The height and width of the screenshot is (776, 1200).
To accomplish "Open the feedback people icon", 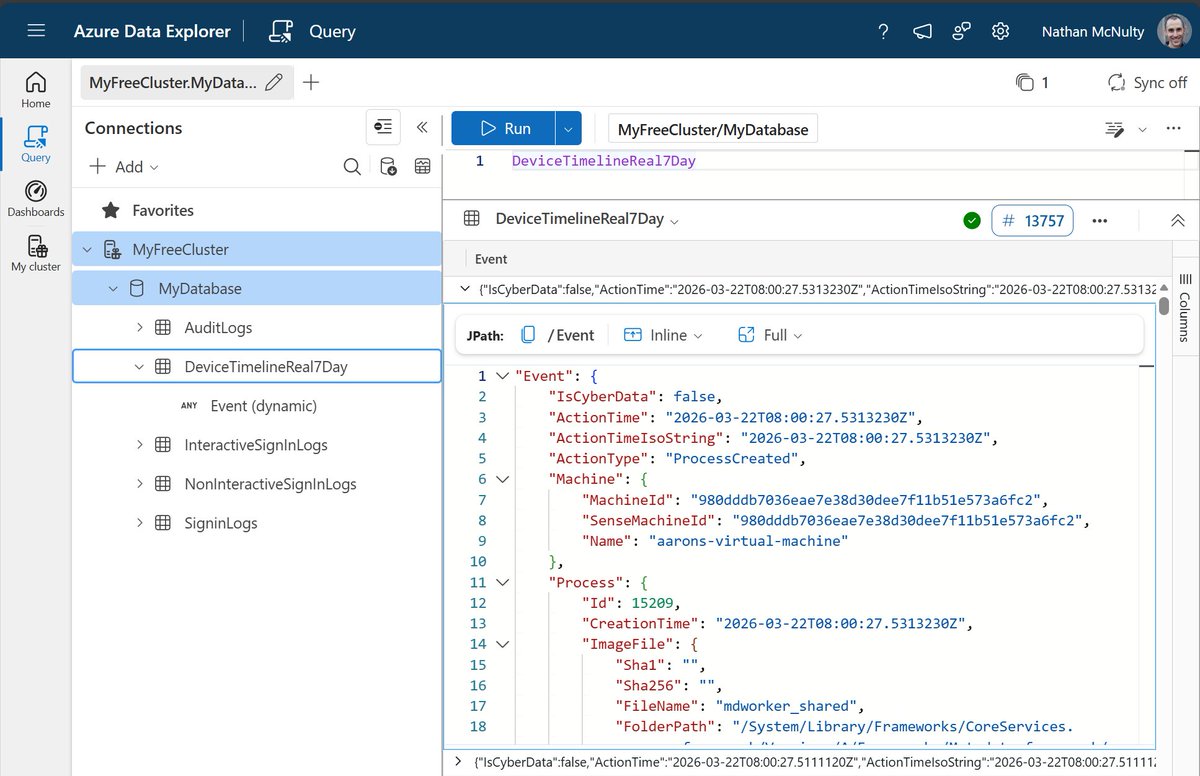I will [961, 31].
